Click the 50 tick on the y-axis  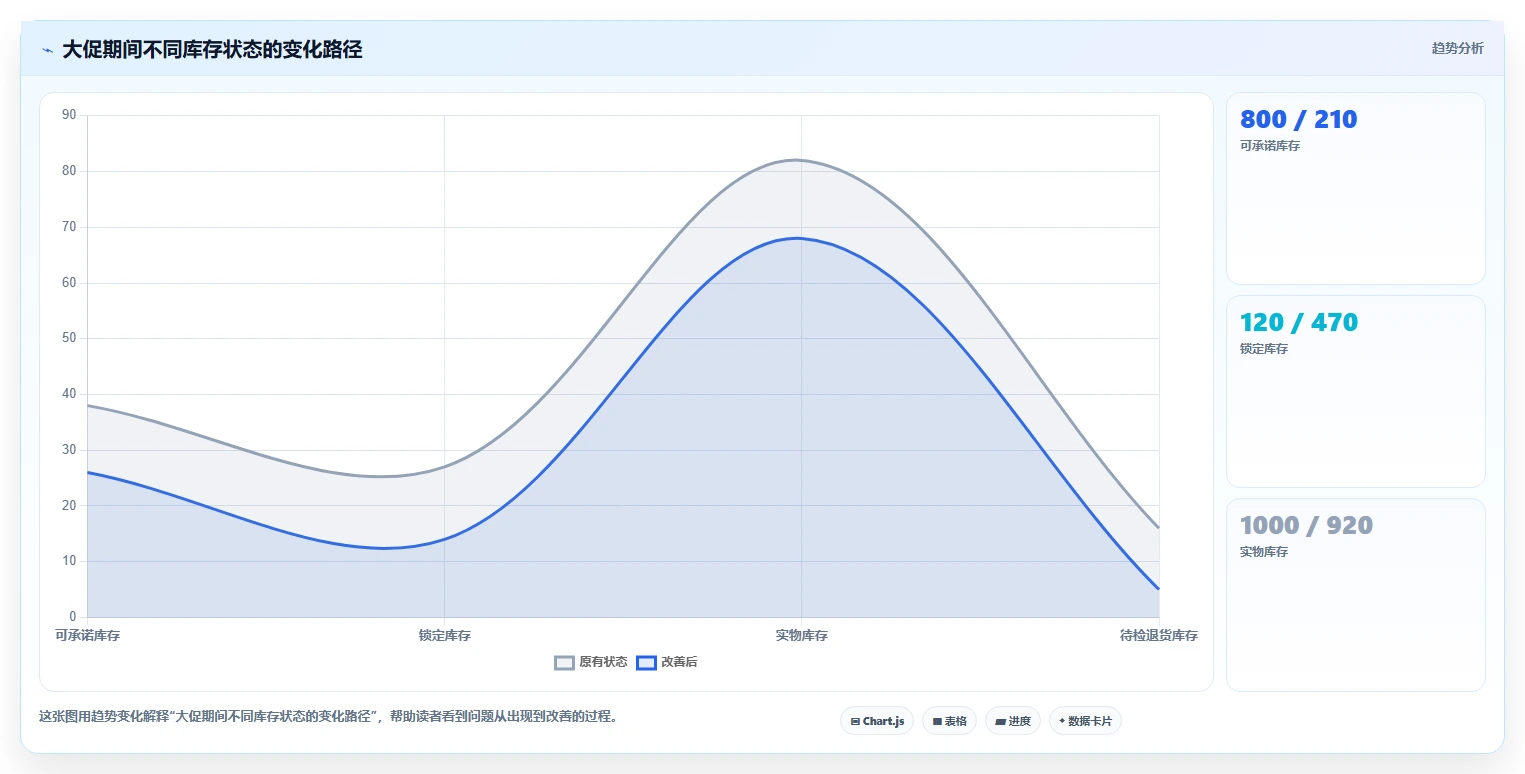coord(69,338)
